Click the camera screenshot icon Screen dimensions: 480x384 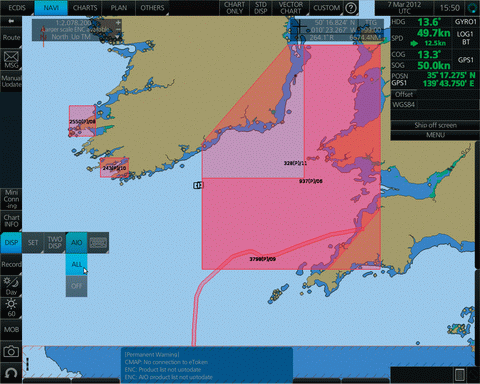[x=11, y=352]
